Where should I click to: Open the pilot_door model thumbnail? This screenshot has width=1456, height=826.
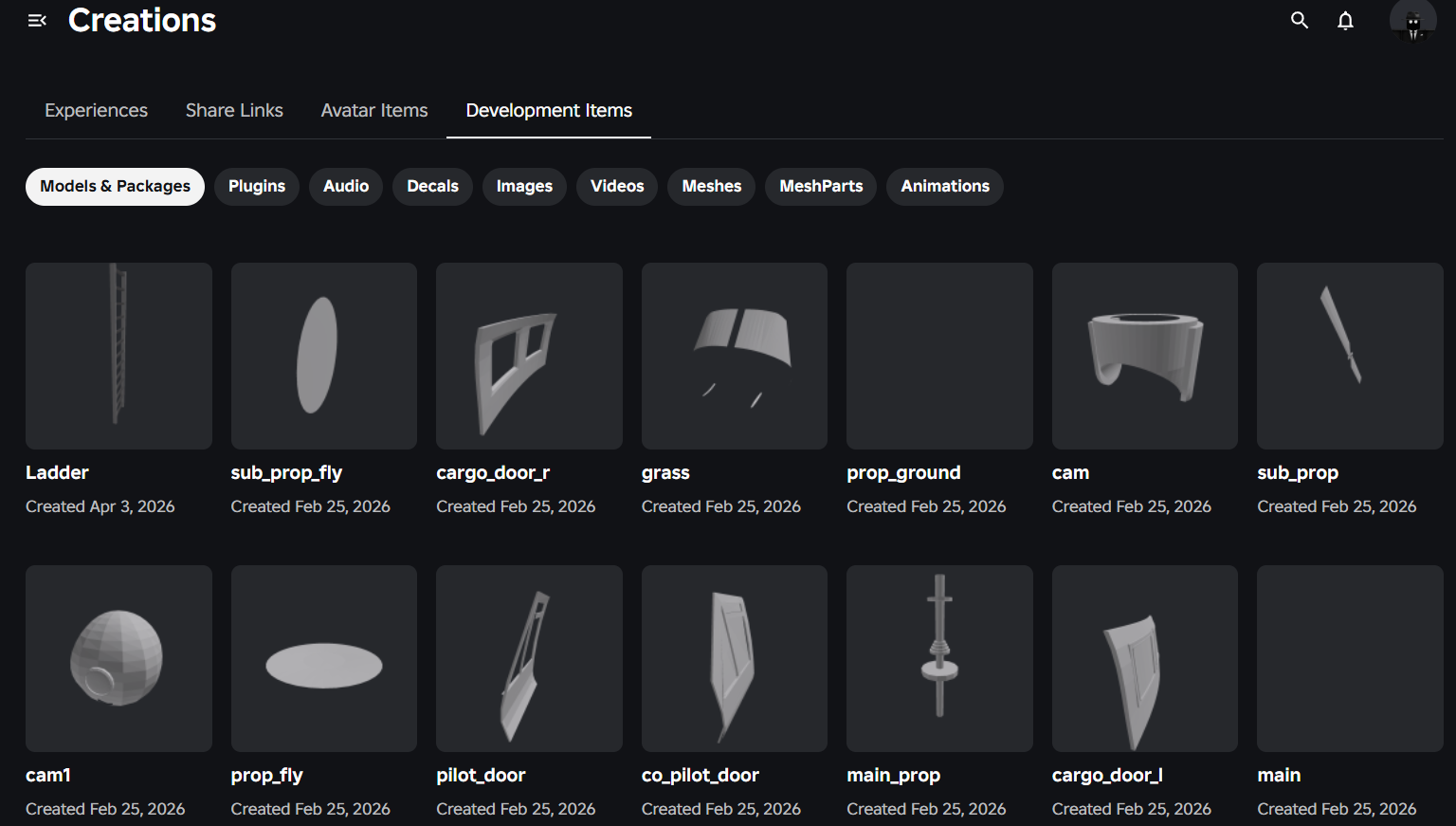[529, 658]
